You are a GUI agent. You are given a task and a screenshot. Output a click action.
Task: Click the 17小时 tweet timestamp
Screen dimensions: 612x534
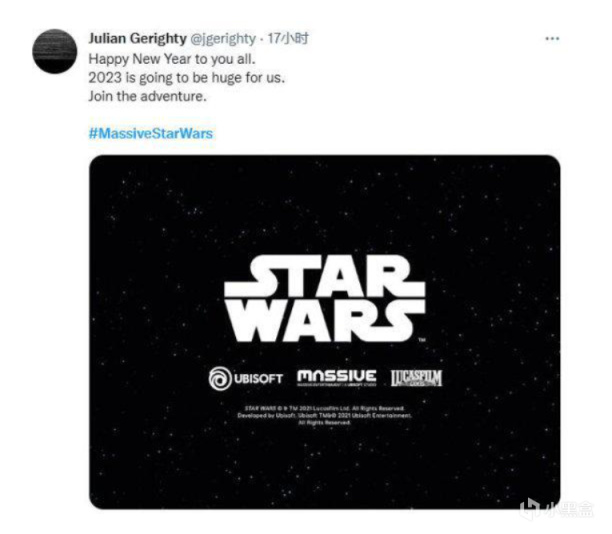288,38
